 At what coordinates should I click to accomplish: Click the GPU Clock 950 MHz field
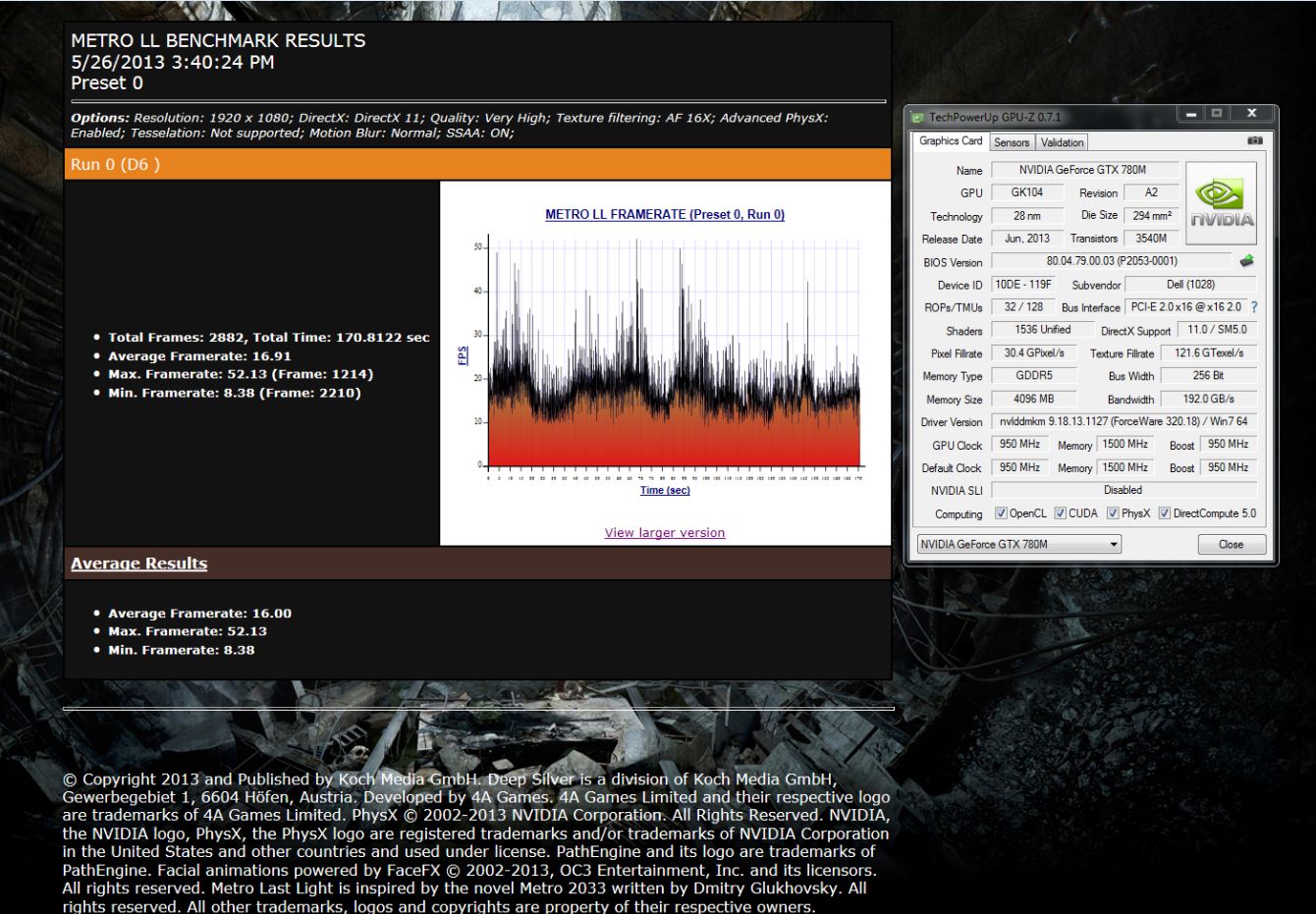click(x=1019, y=444)
